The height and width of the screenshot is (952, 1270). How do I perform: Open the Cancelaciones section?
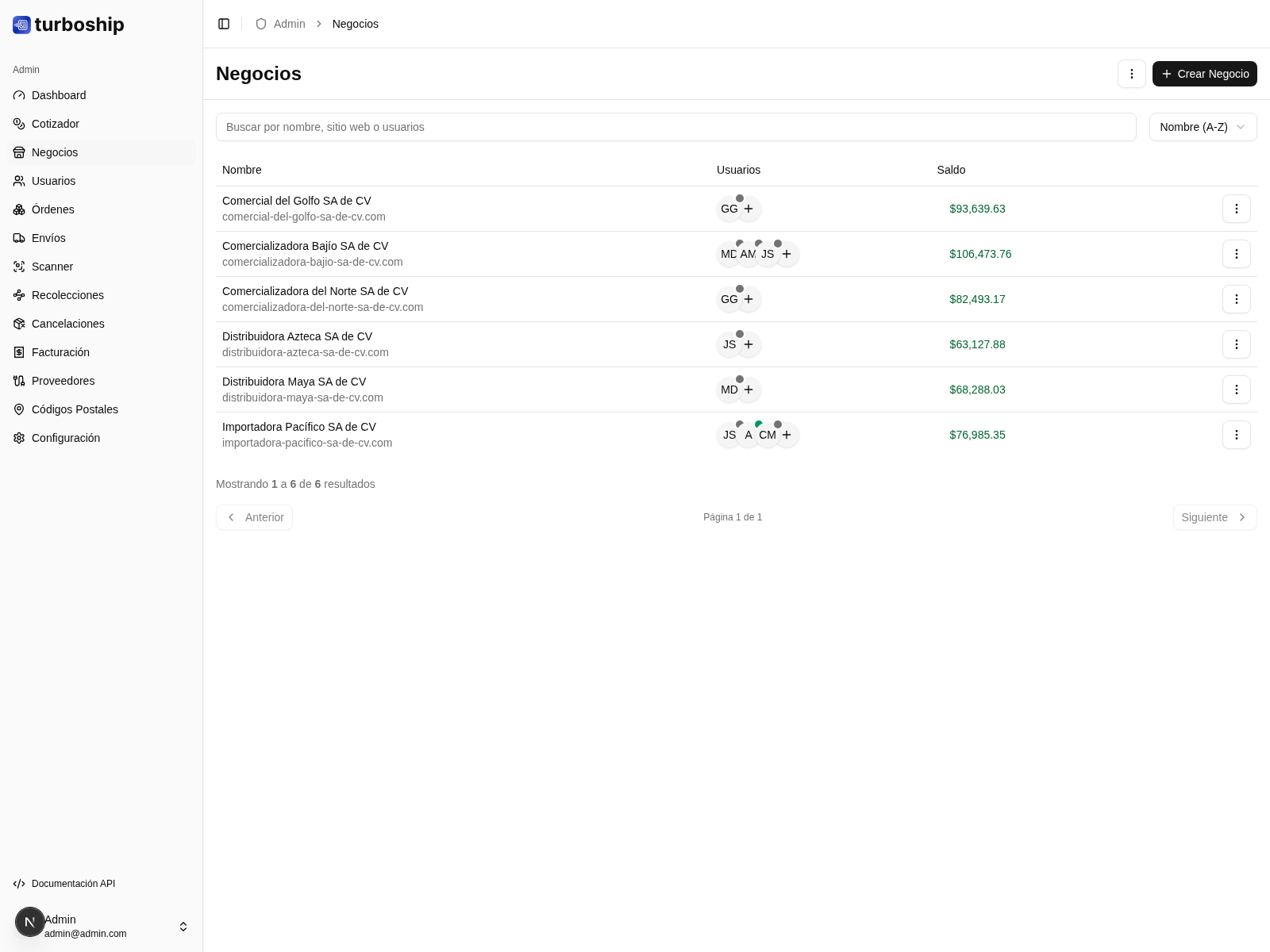click(x=67, y=324)
